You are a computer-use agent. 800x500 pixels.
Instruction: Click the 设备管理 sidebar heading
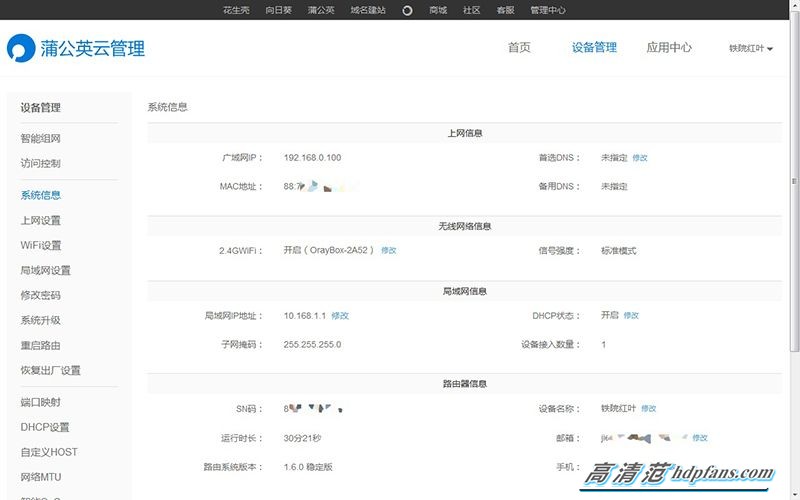pyautogui.click(x=40, y=108)
